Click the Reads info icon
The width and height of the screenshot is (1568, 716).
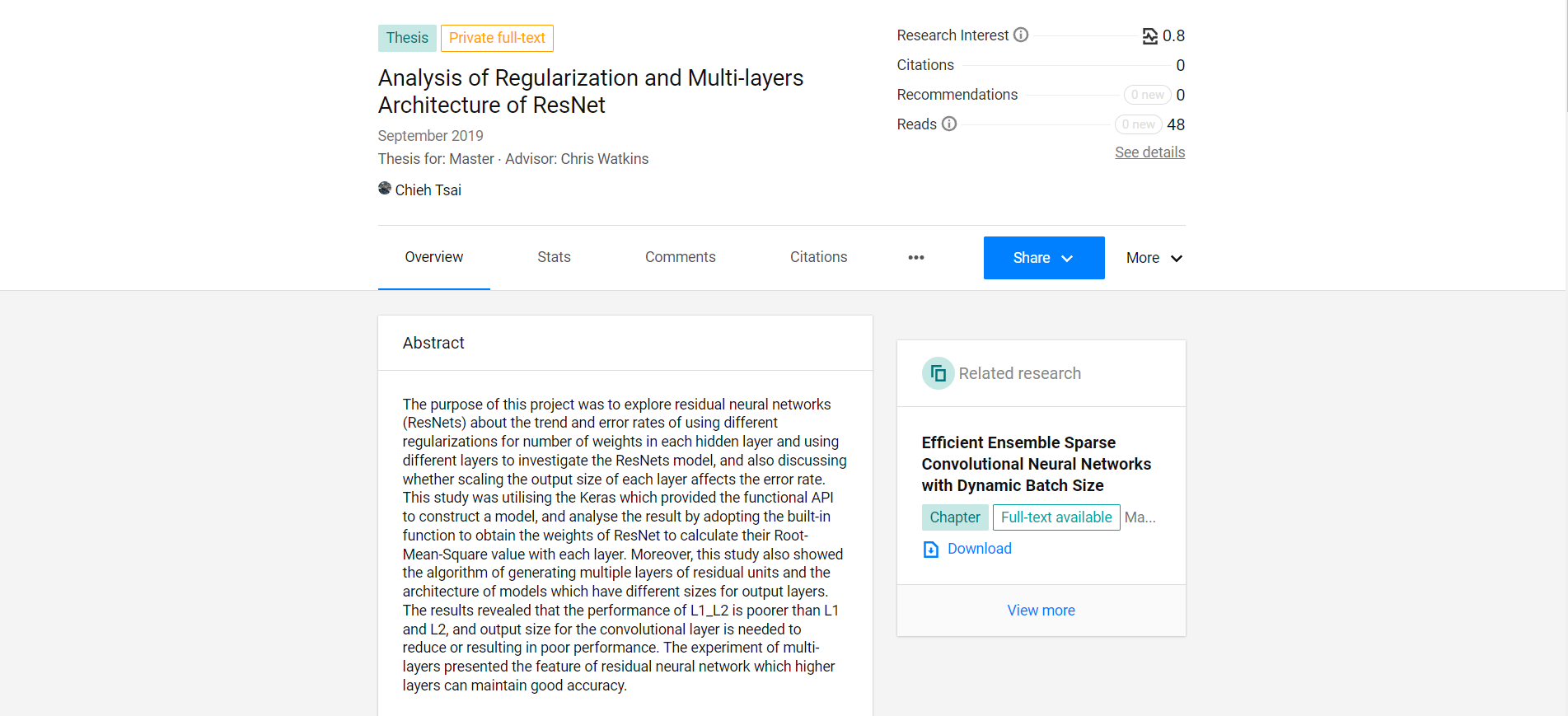949,124
